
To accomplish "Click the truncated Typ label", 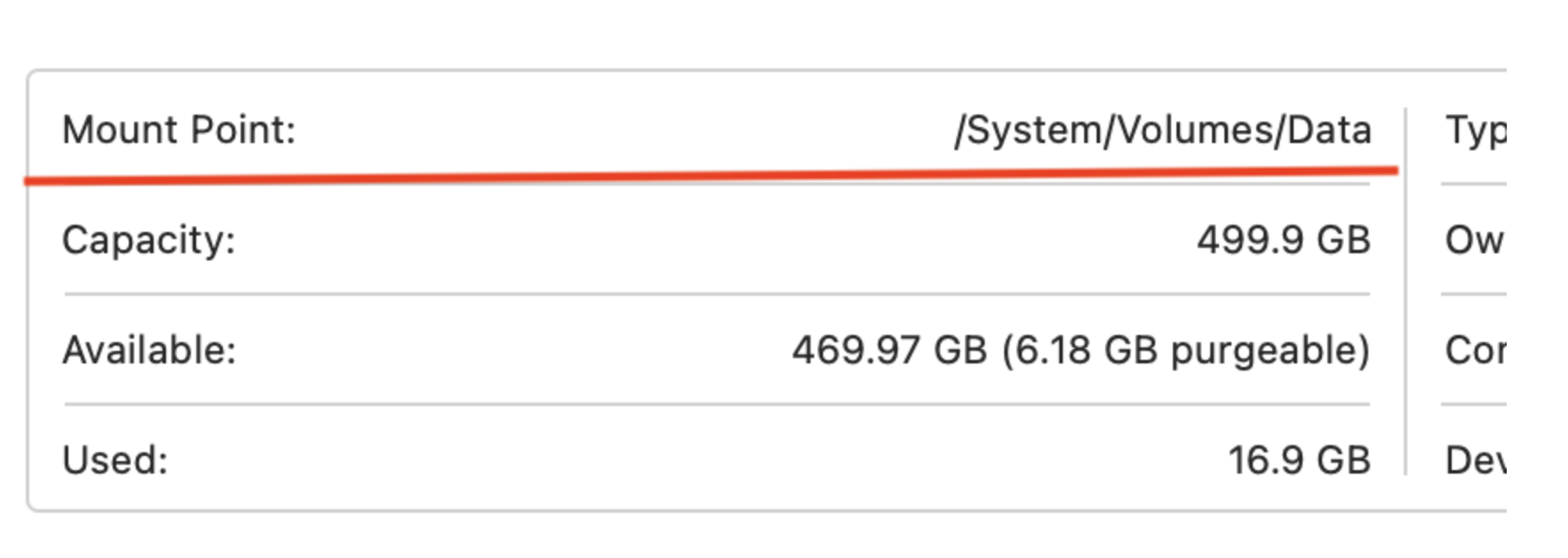I will [1475, 131].
